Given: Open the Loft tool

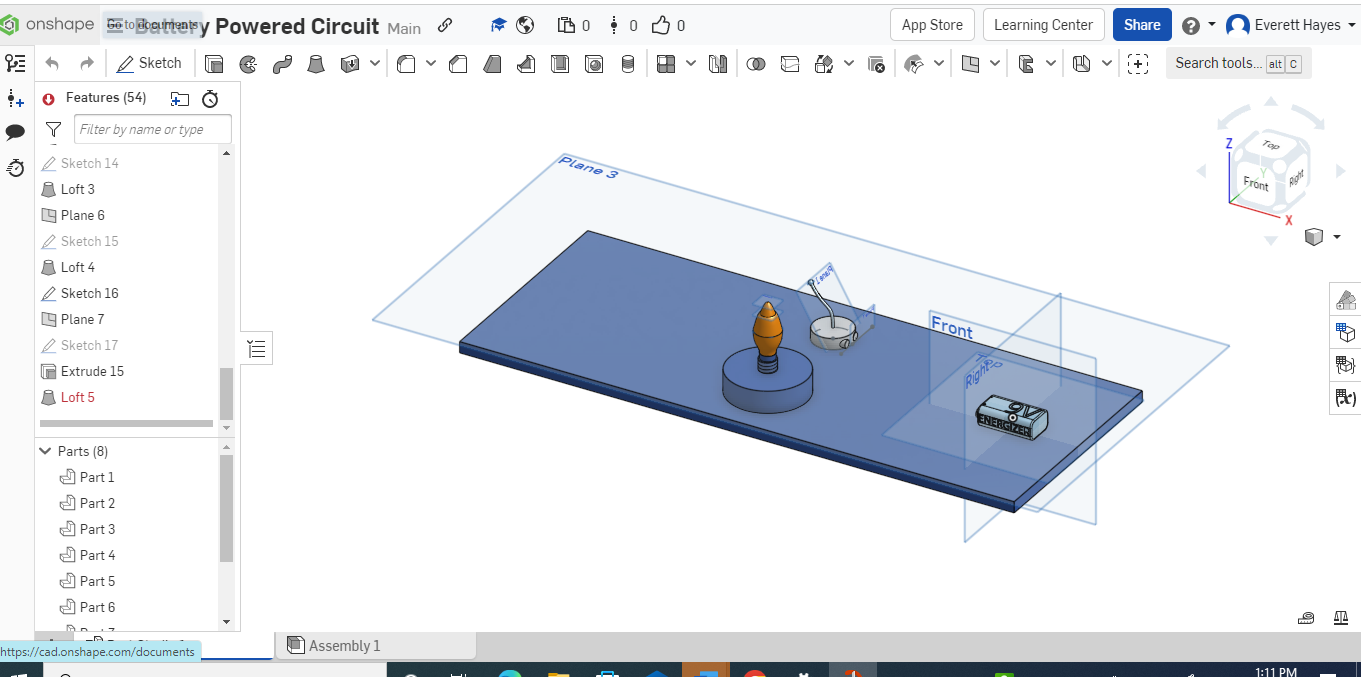Looking at the screenshot, I should [315, 62].
